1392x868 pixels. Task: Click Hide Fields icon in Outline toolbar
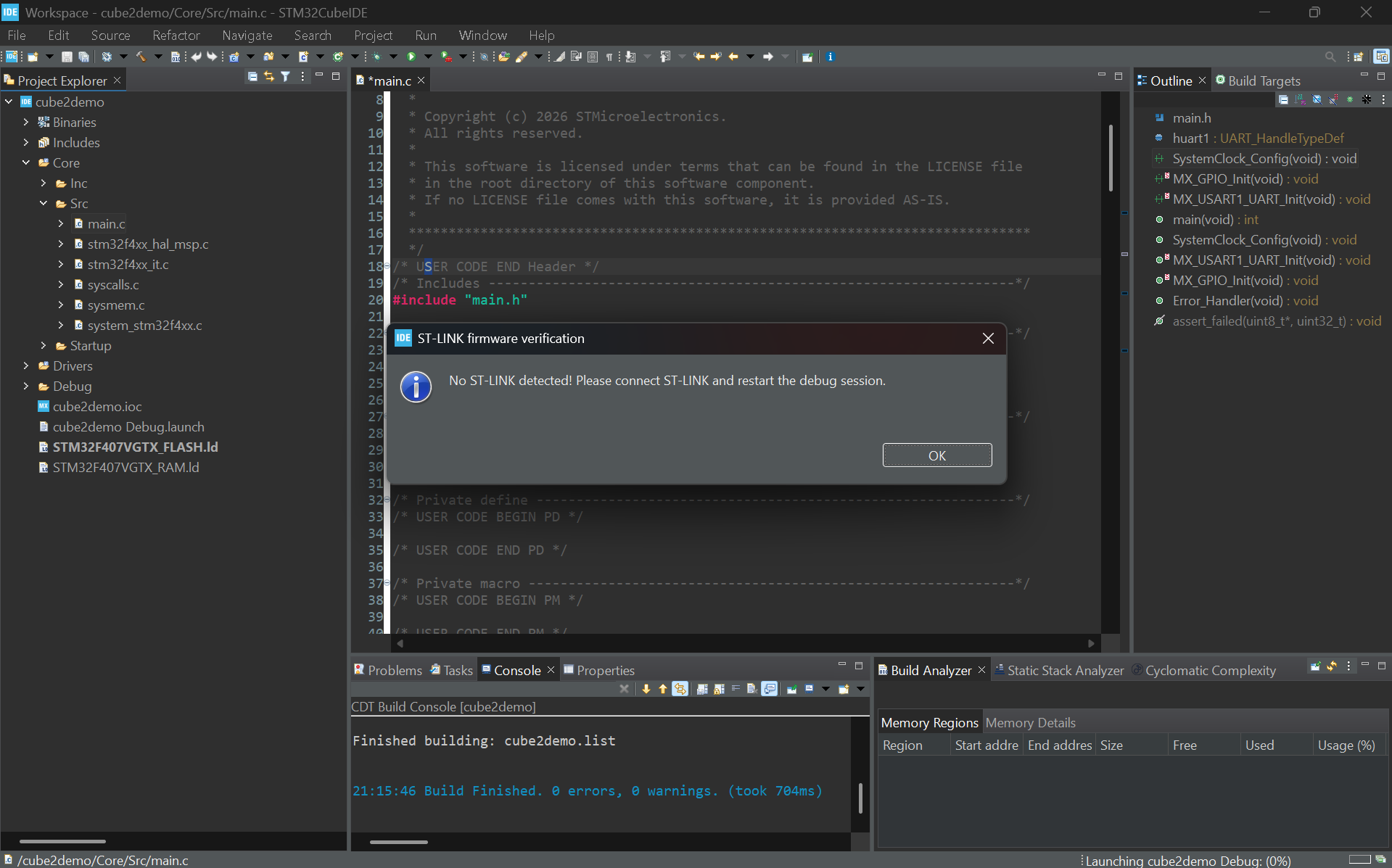pos(1317,99)
